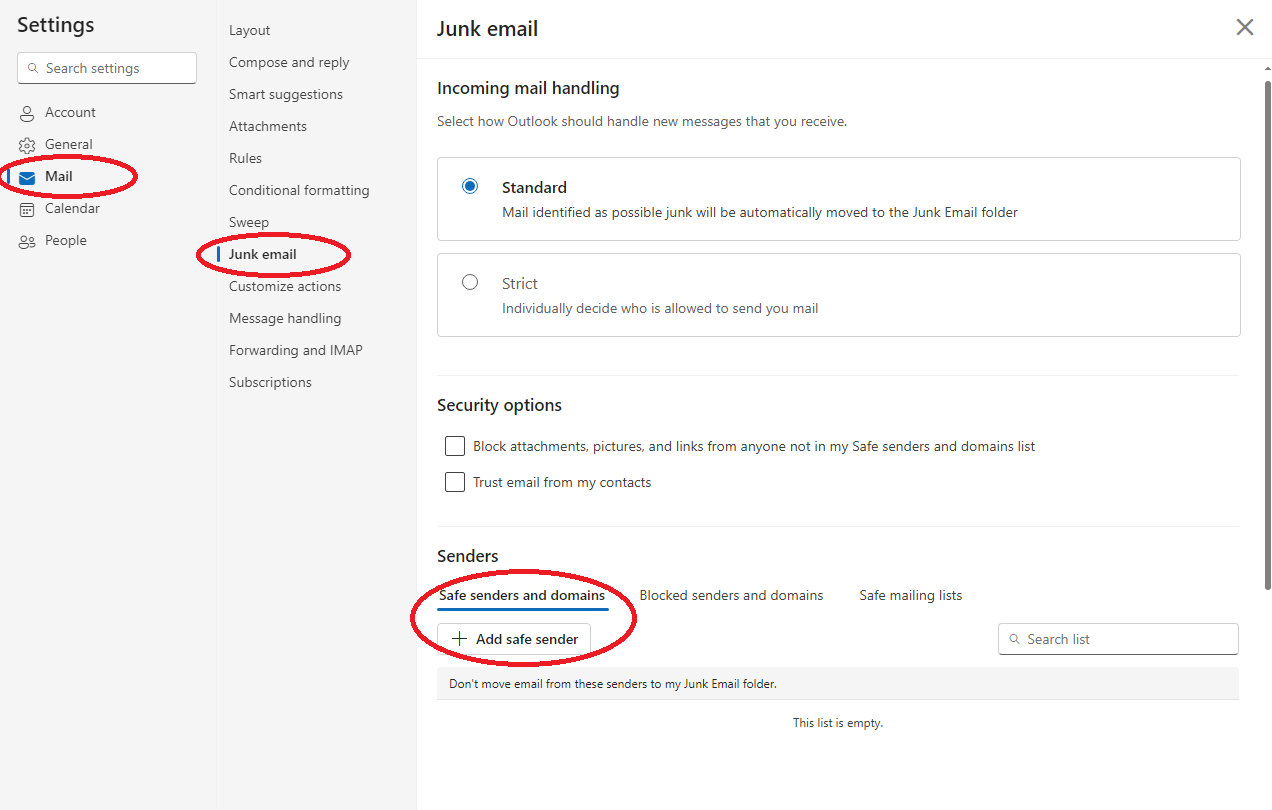
Task: Enable Block attachments, pictures, and links checkbox
Action: [x=455, y=446]
